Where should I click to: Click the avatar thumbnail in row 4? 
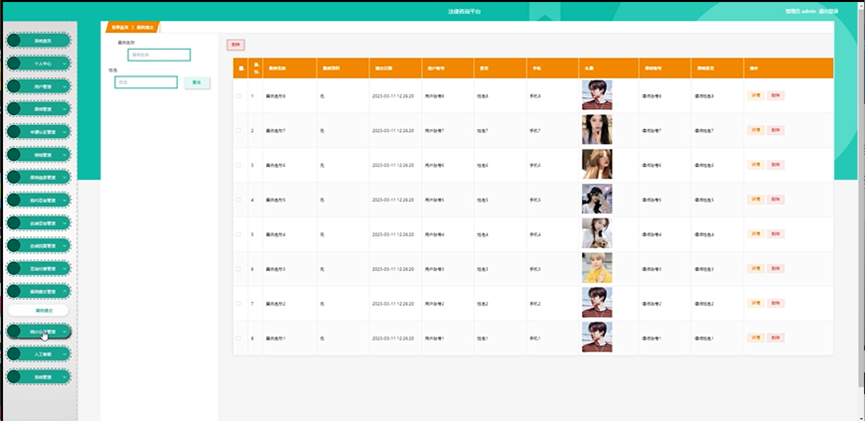click(x=597, y=199)
